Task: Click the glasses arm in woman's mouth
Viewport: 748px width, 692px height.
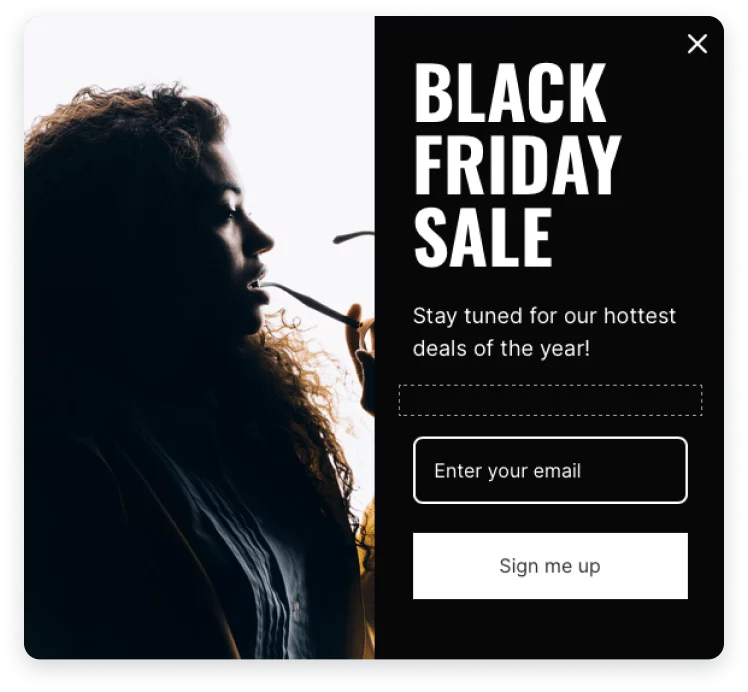Action: coord(308,301)
